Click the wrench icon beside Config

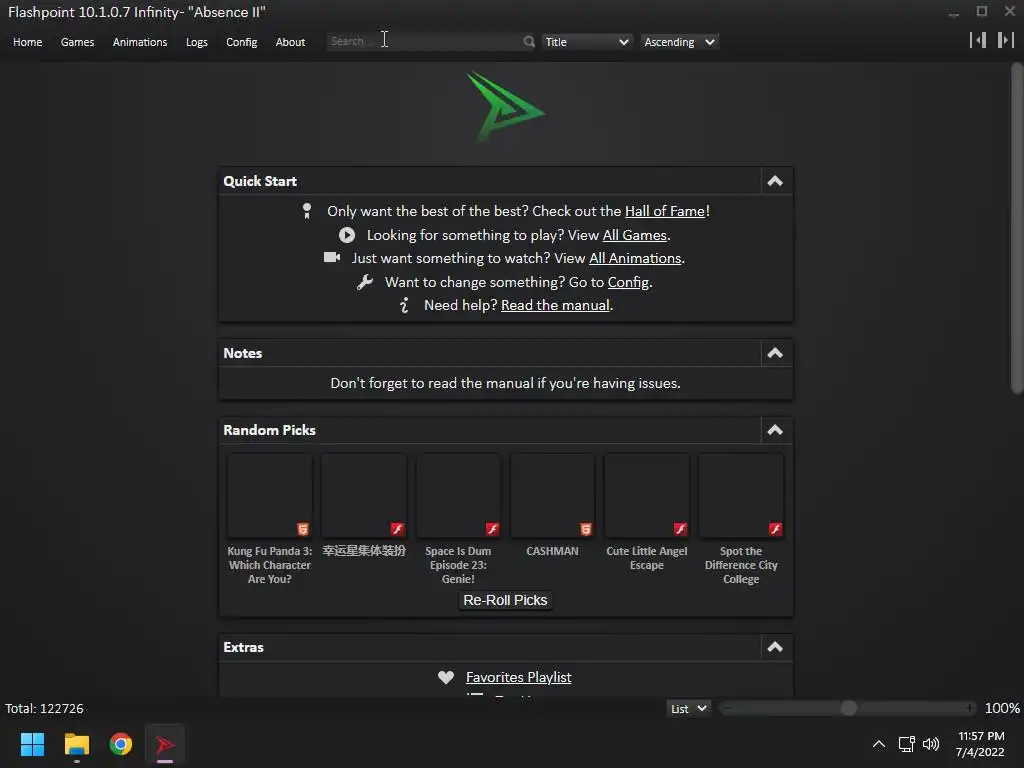pos(364,282)
